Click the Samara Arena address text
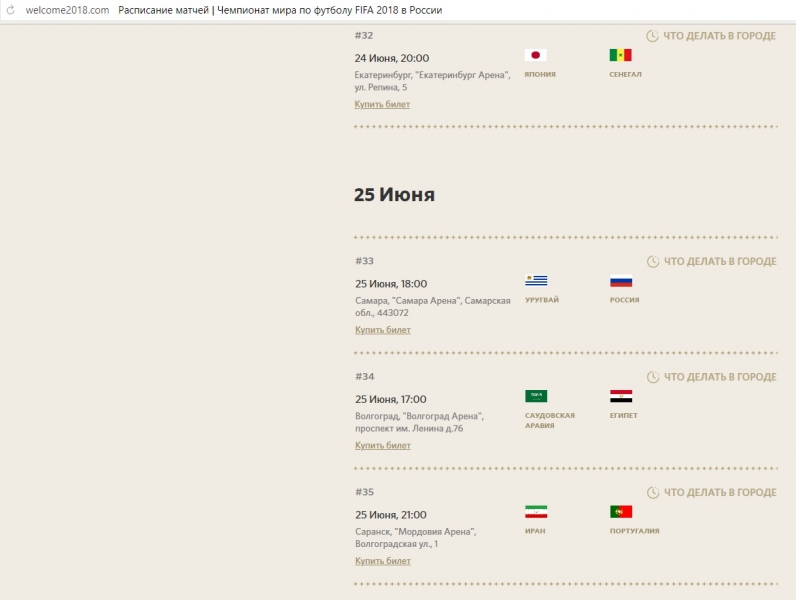The image size is (796, 600). pos(432,306)
